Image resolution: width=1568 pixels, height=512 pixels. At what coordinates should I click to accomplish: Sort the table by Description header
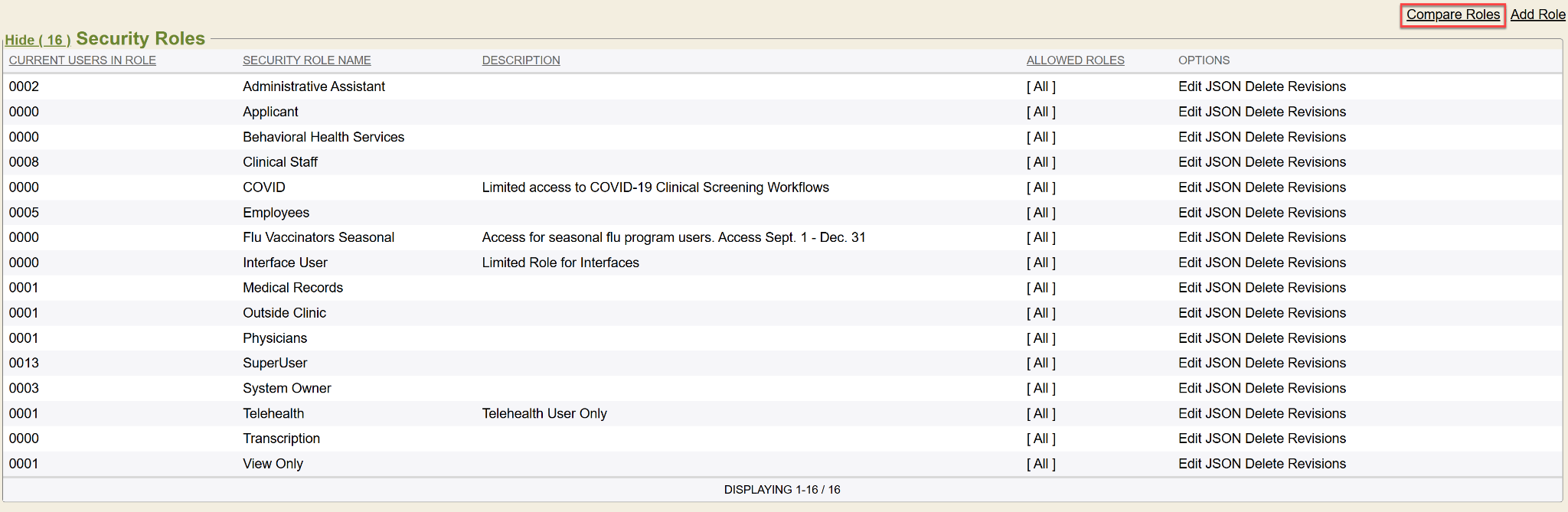[x=521, y=60]
